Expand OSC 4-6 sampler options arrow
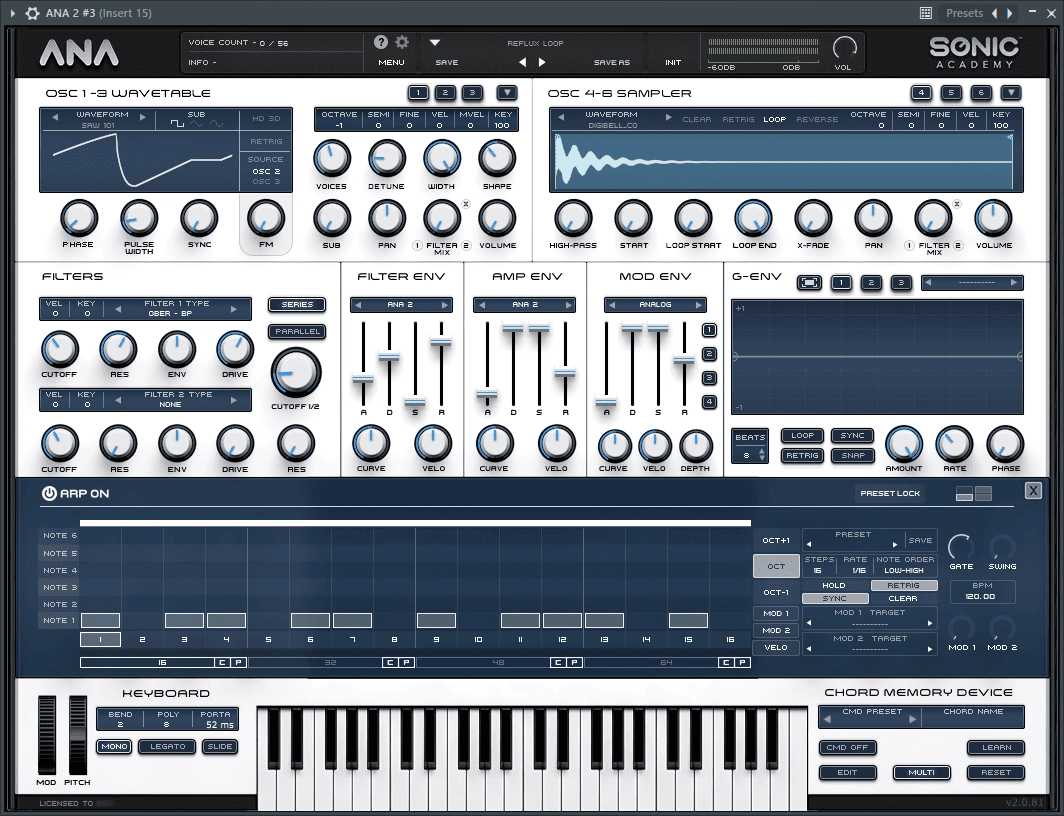This screenshot has height=816, width=1064. click(1011, 92)
